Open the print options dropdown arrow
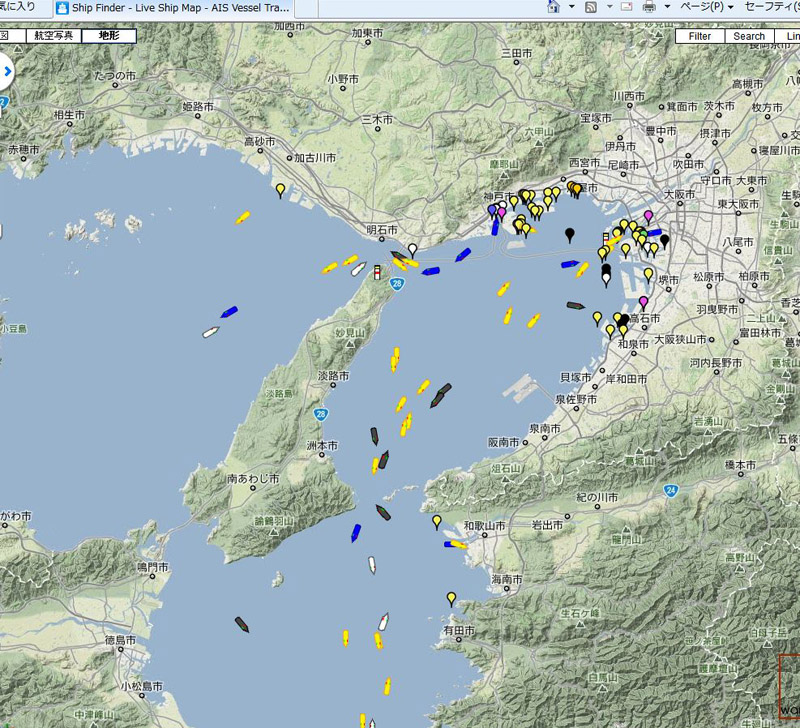Image resolution: width=800 pixels, height=728 pixels. [668, 7]
